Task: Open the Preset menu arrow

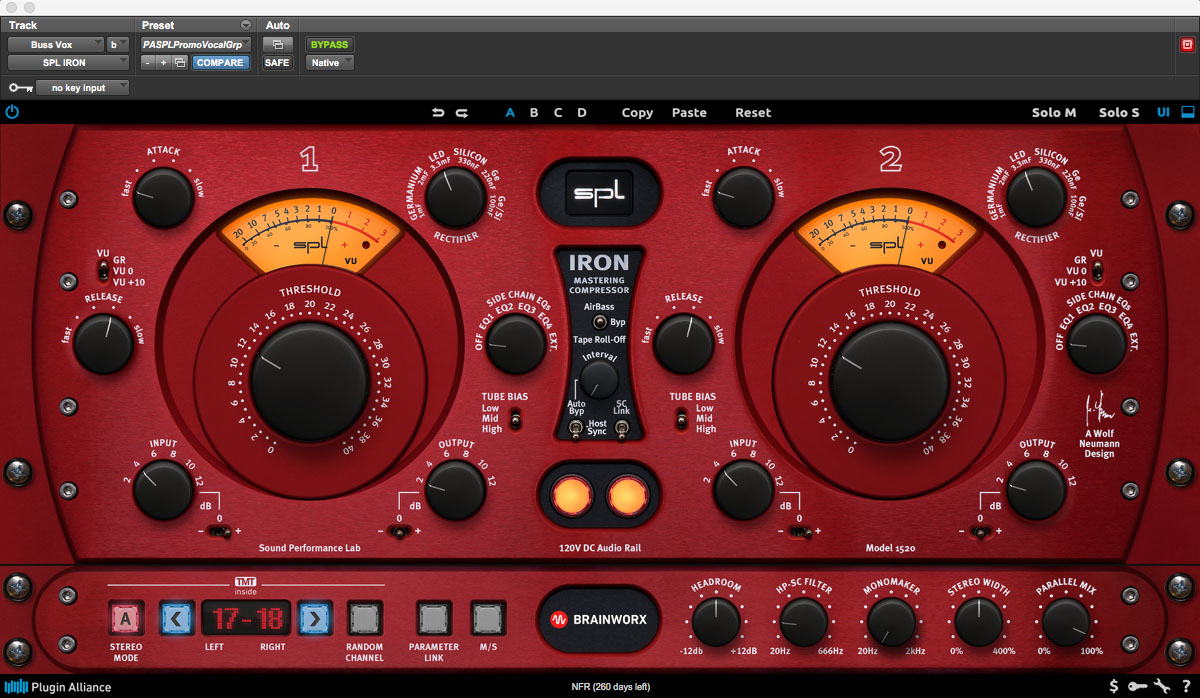Action: click(247, 25)
